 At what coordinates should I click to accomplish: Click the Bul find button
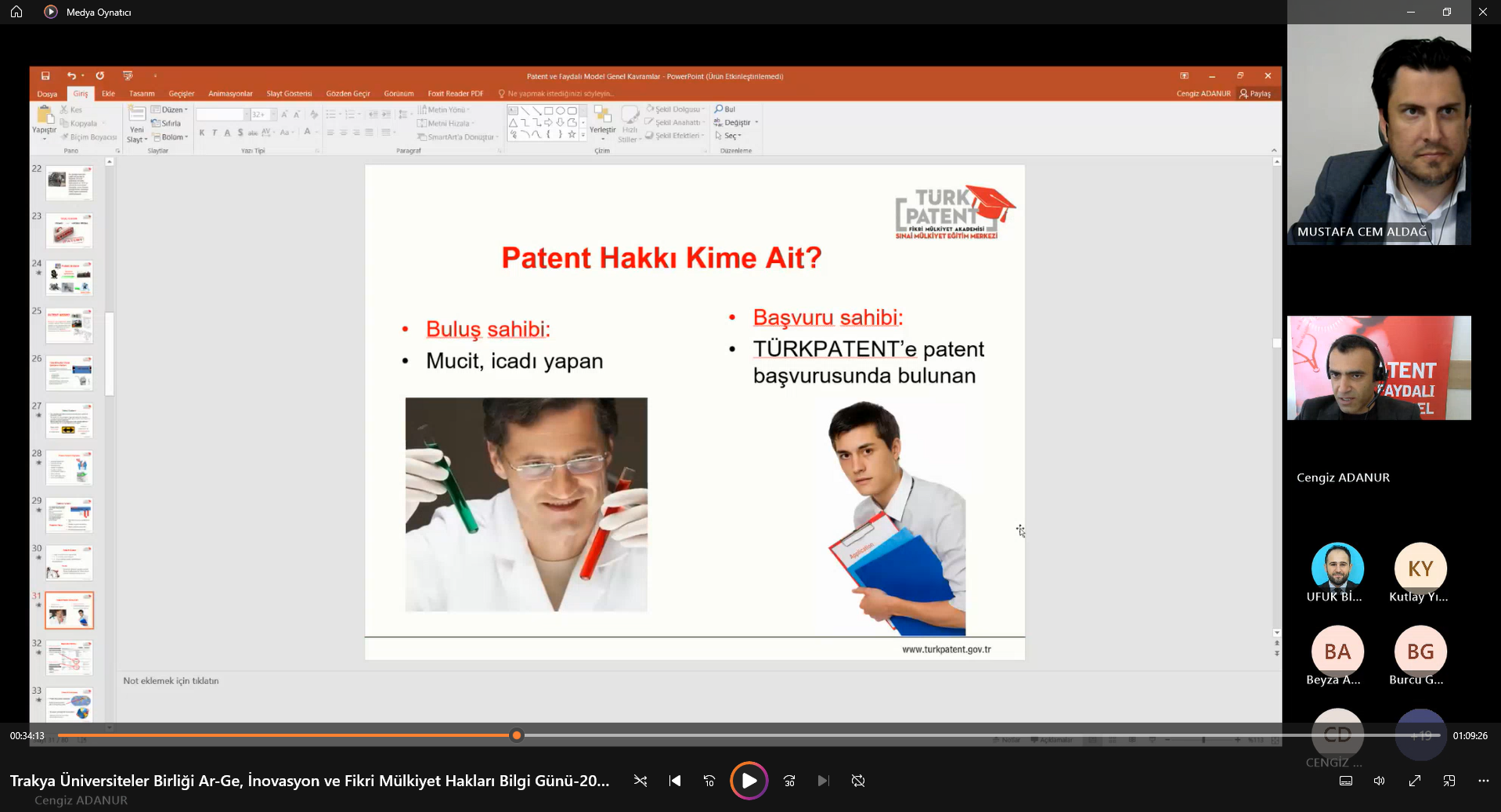point(725,110)
